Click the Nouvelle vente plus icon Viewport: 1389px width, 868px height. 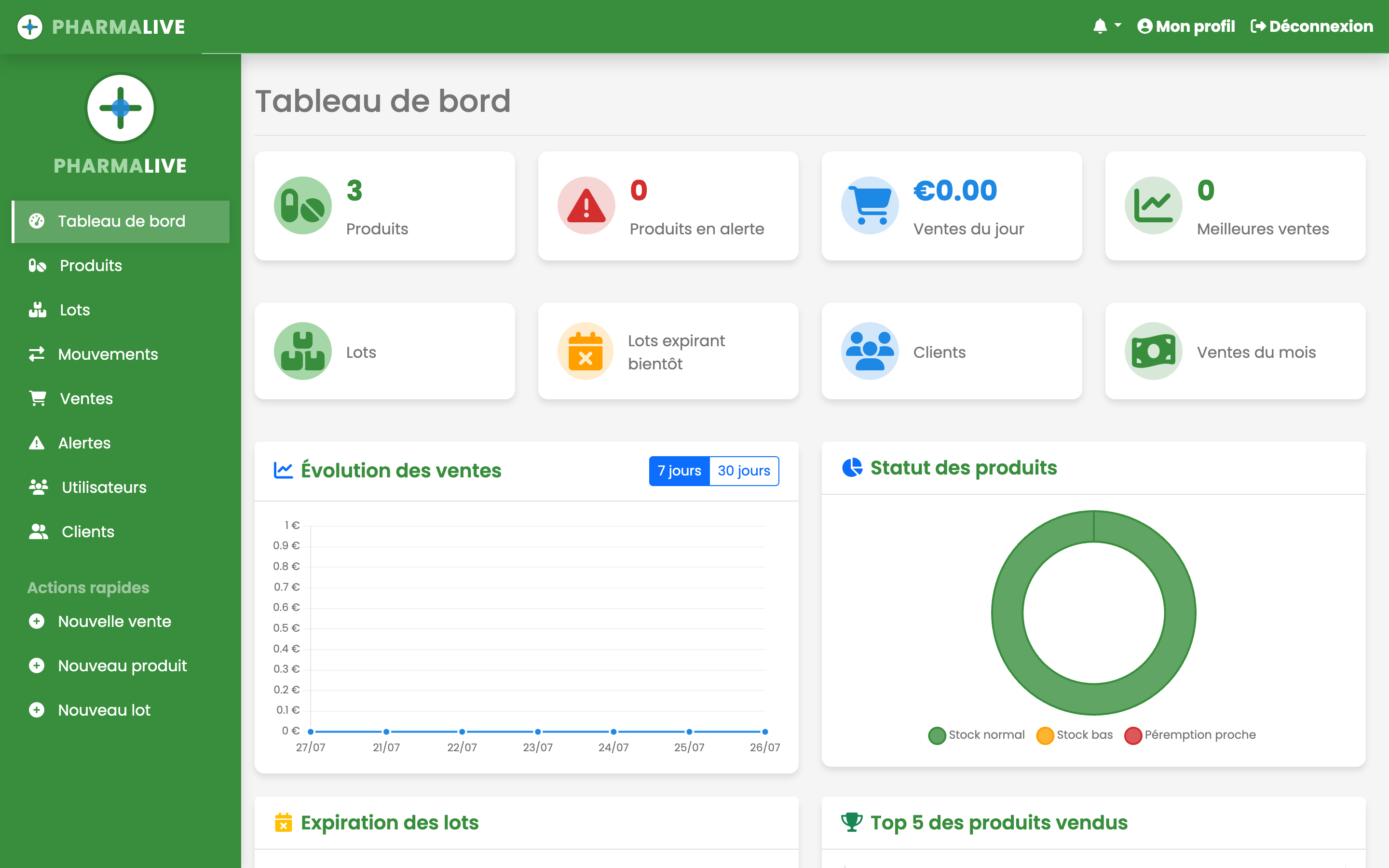click(x=37, y=621)
